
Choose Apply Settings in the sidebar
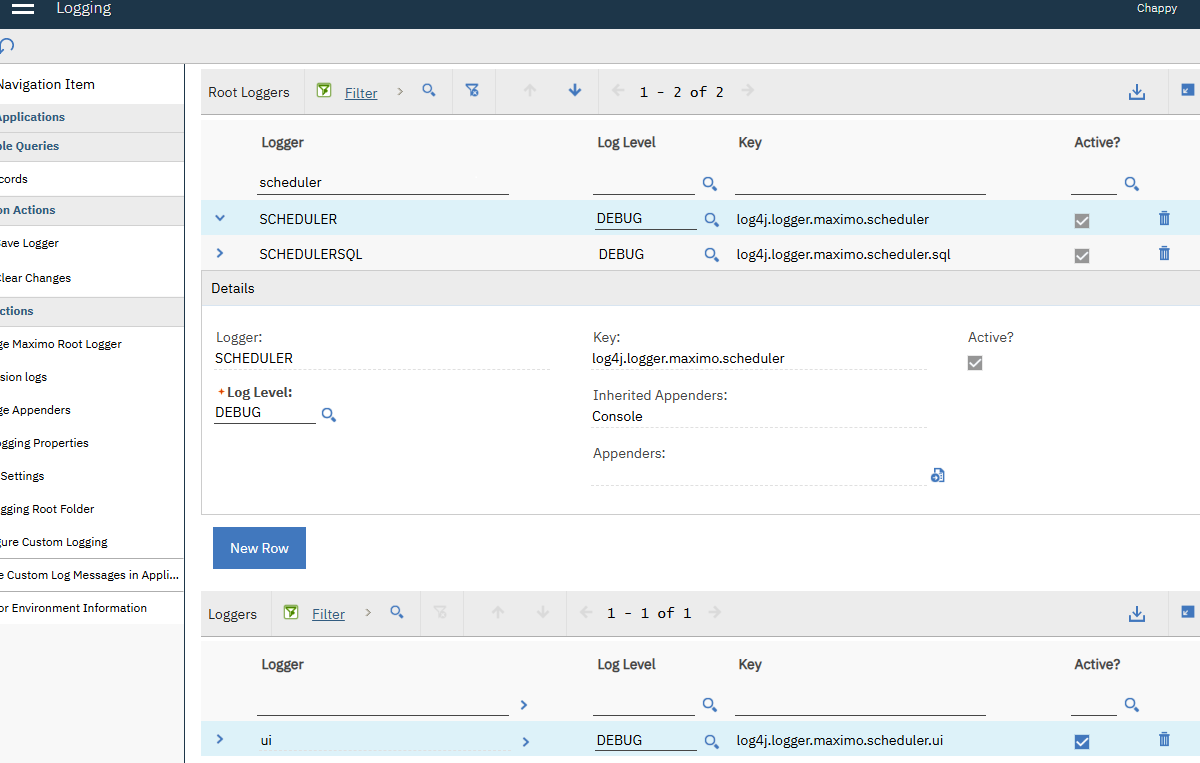click(x=22, y=476)
